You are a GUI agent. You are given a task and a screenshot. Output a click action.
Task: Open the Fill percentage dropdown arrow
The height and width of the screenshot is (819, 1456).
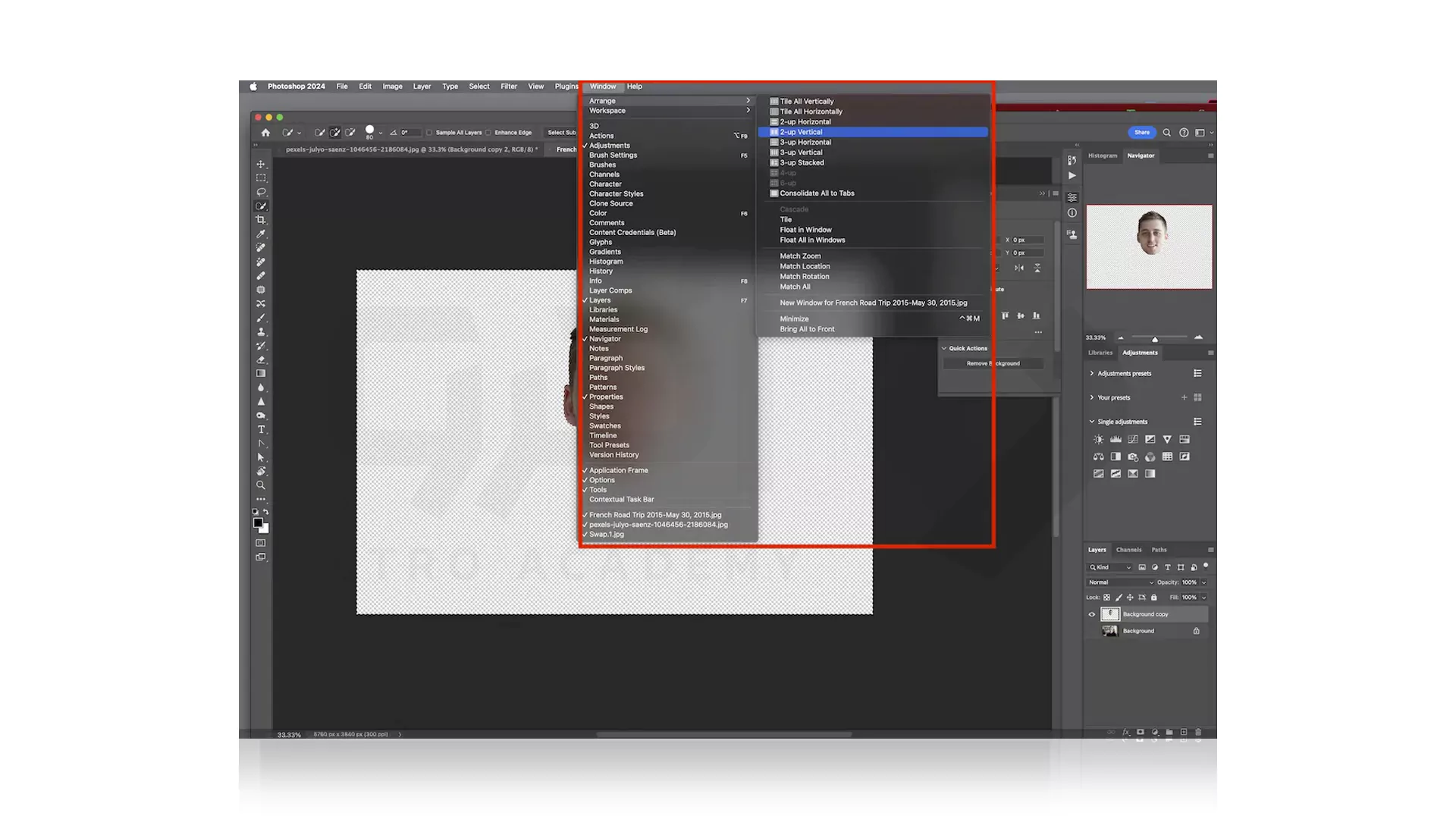click(x=1203, y=598)
